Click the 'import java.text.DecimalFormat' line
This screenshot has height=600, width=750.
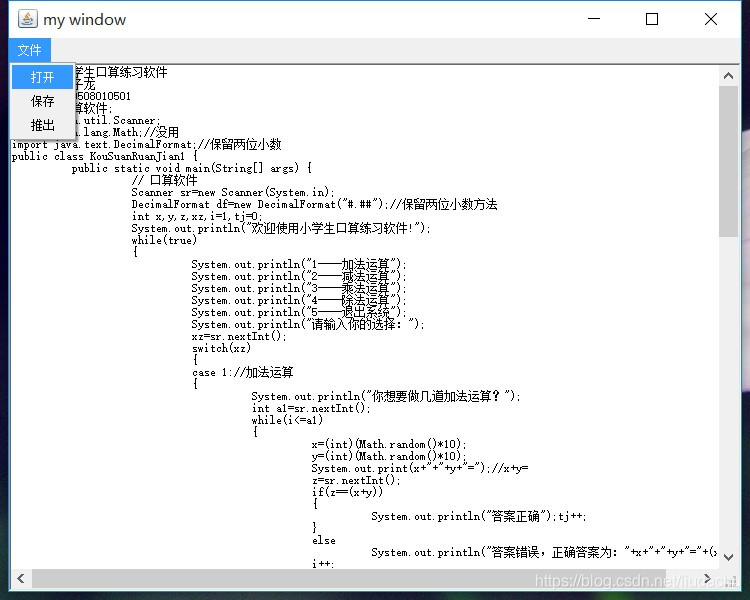pos(146,144)
